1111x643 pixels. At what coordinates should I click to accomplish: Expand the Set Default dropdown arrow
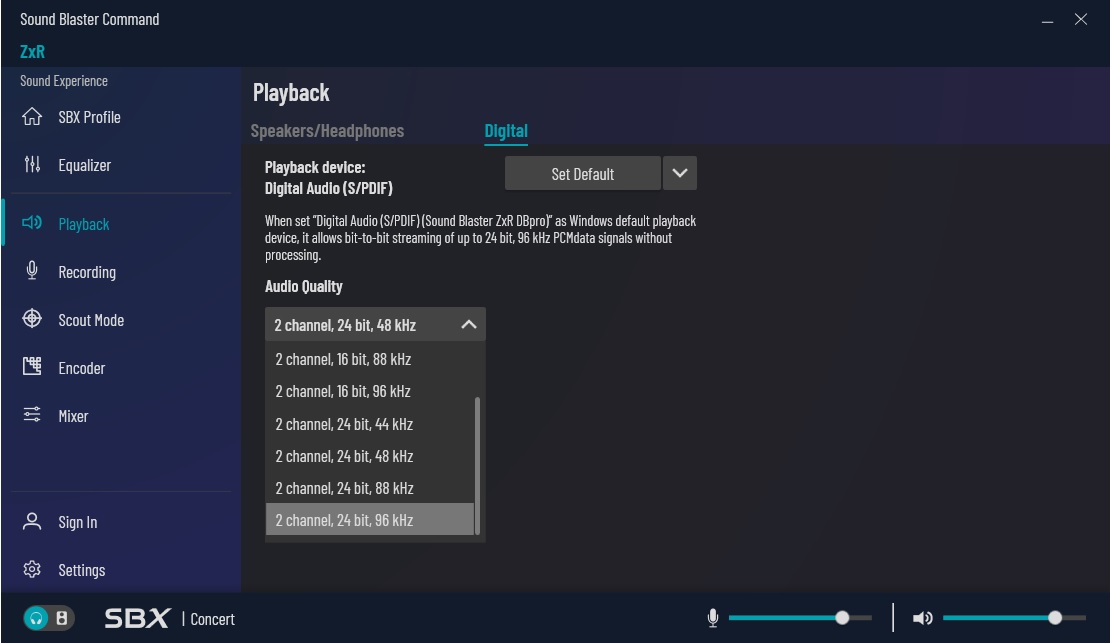[680, 173]
